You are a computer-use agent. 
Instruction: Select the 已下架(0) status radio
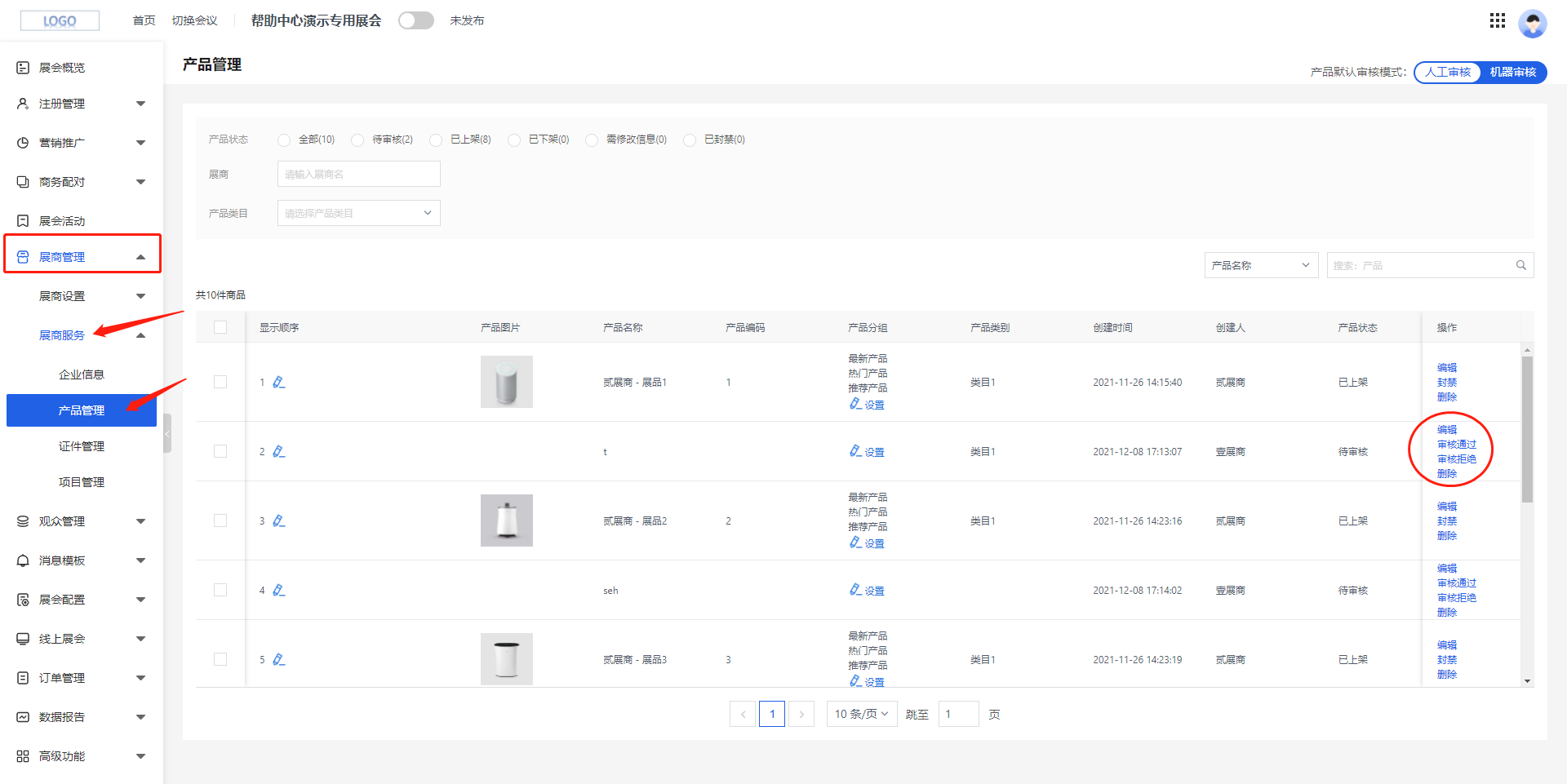coord(514,140)
